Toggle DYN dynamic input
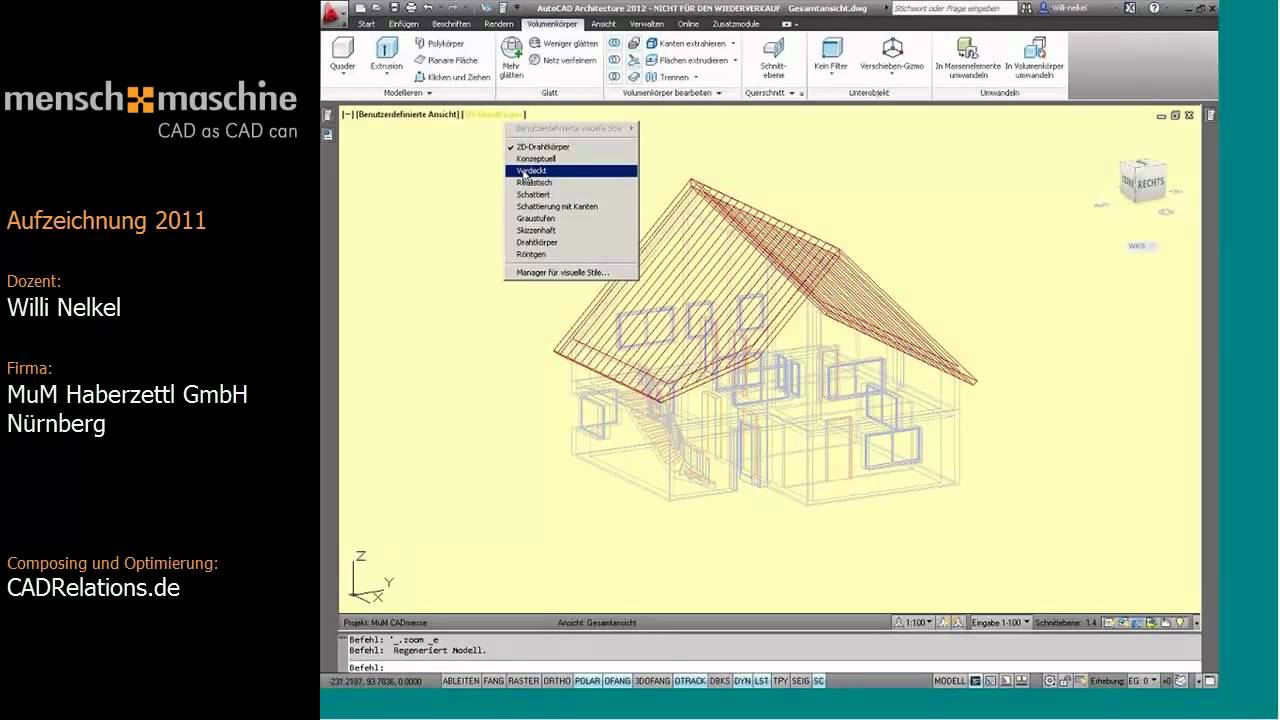 pos(742,681)
